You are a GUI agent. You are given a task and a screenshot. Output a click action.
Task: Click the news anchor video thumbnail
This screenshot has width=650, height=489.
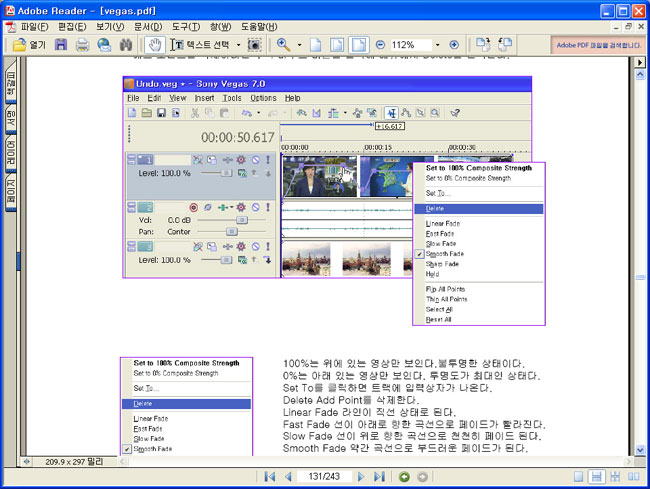click(320, 177)
